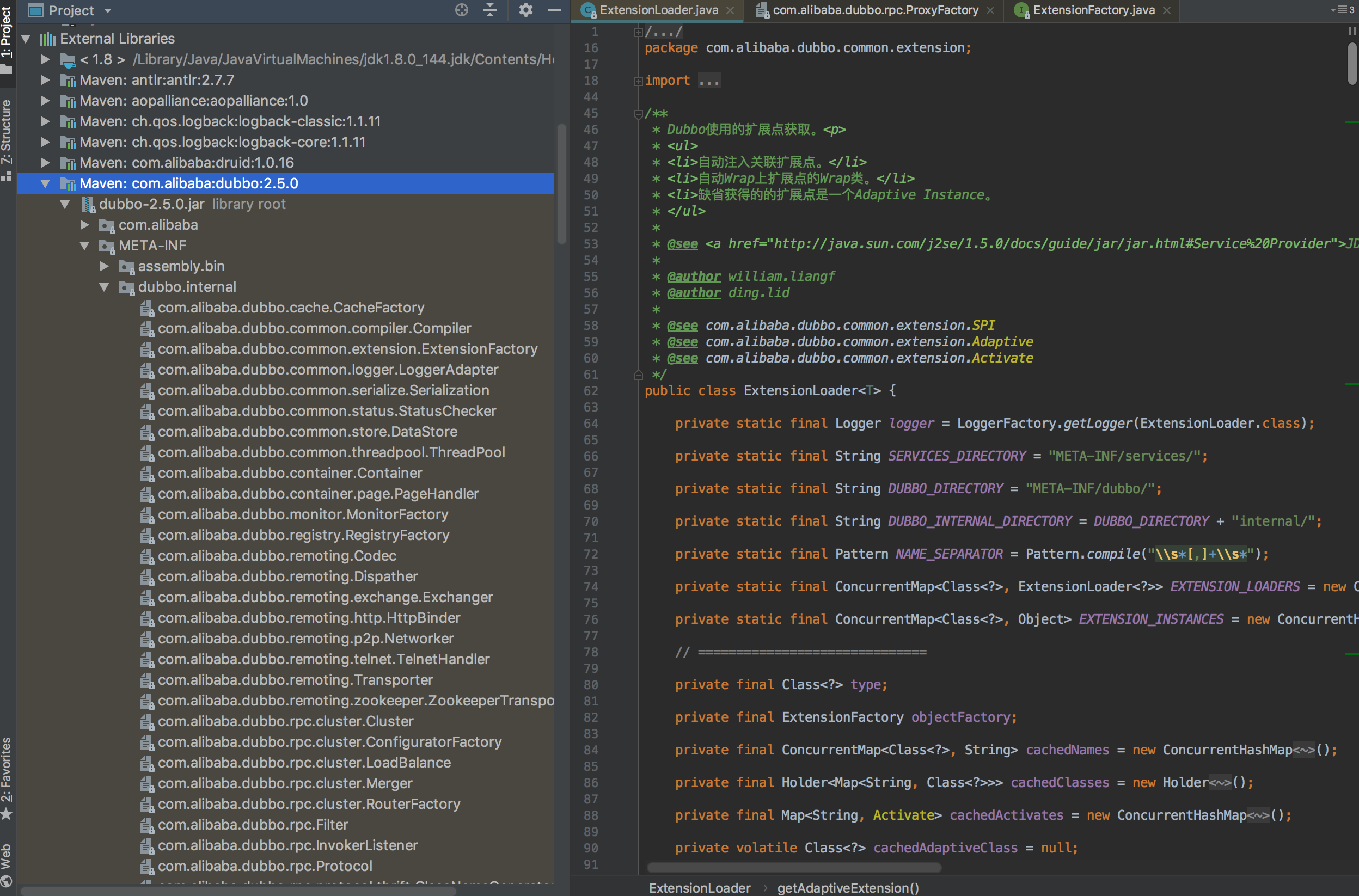Open the Project view dropdown
Image resolution: width=1359 pixels, height=896 pixels.
(107, 10)
